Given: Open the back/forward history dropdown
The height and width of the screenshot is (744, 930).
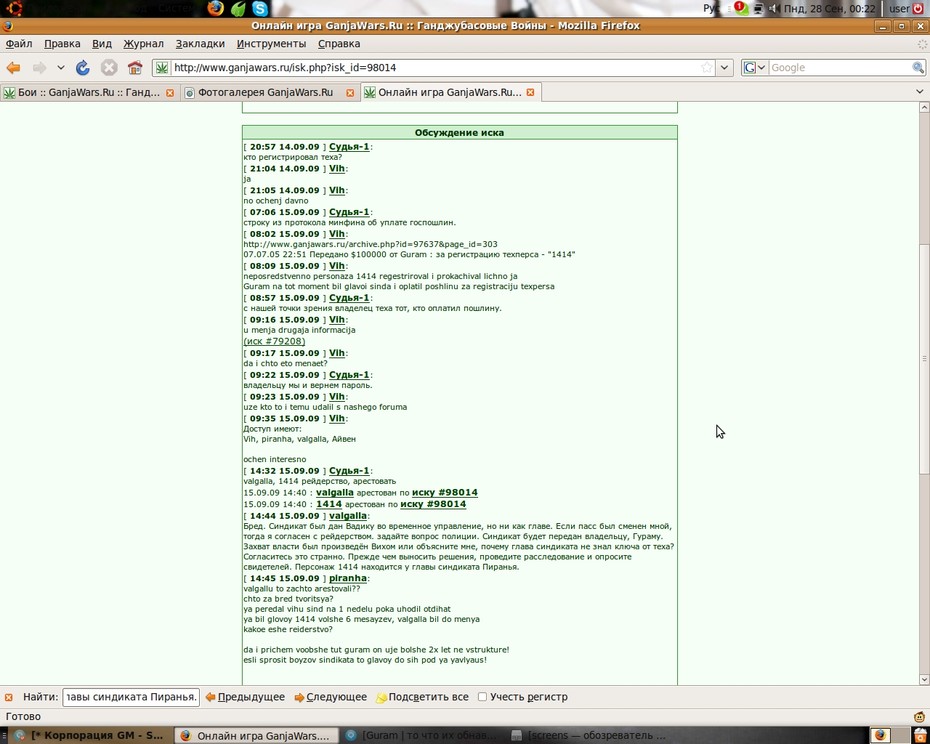Looking at the screenshot, I should coord(60,68).
